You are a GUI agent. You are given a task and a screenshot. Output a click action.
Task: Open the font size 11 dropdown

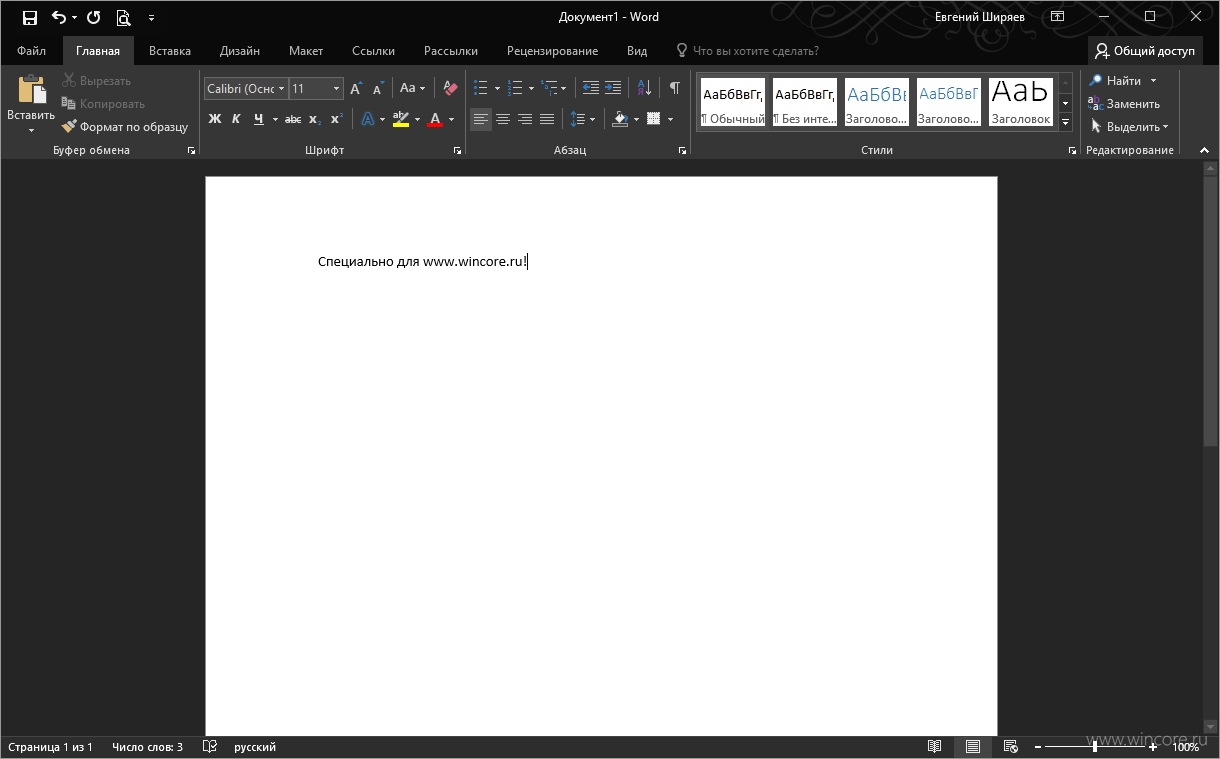pos(337,89)
